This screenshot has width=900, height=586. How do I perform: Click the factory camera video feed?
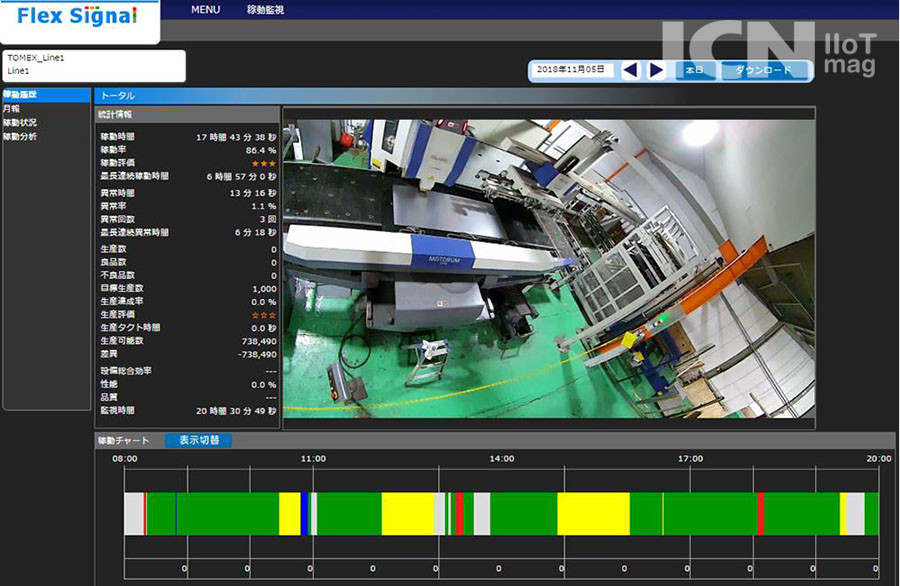pos(548,268)
